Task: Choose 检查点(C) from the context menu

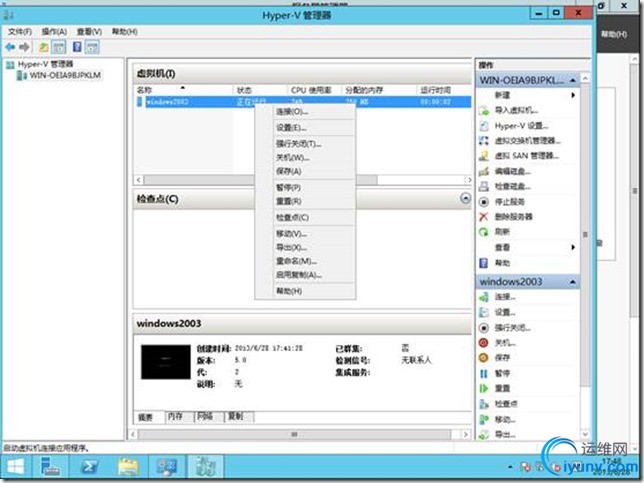Action: pos(305,217)
